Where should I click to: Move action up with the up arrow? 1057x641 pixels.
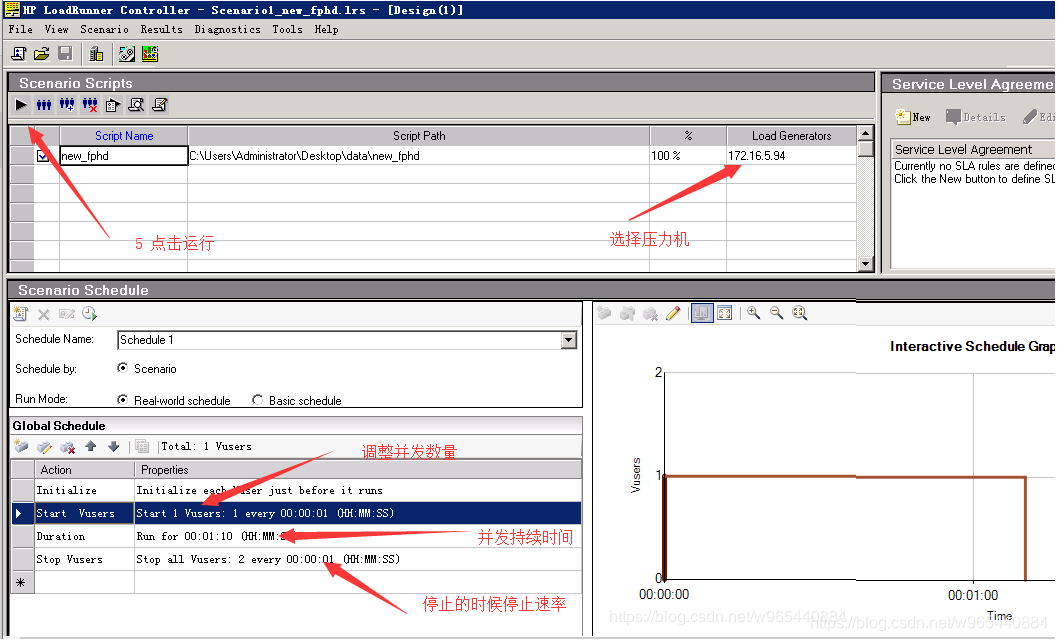[90, 446]
